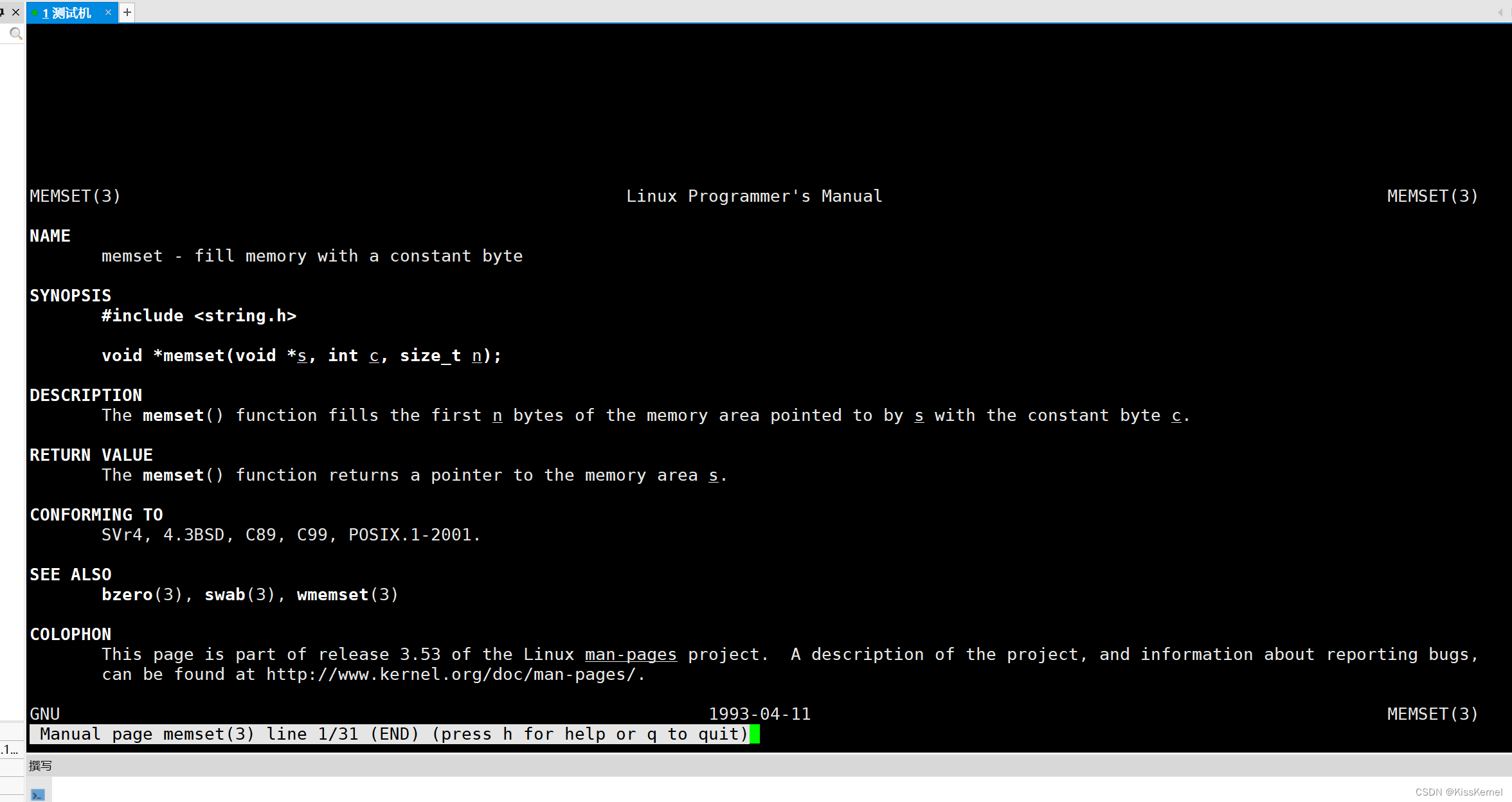
Task: Click the 'Linux Programmer's Manual' header title
Action: 754,196
